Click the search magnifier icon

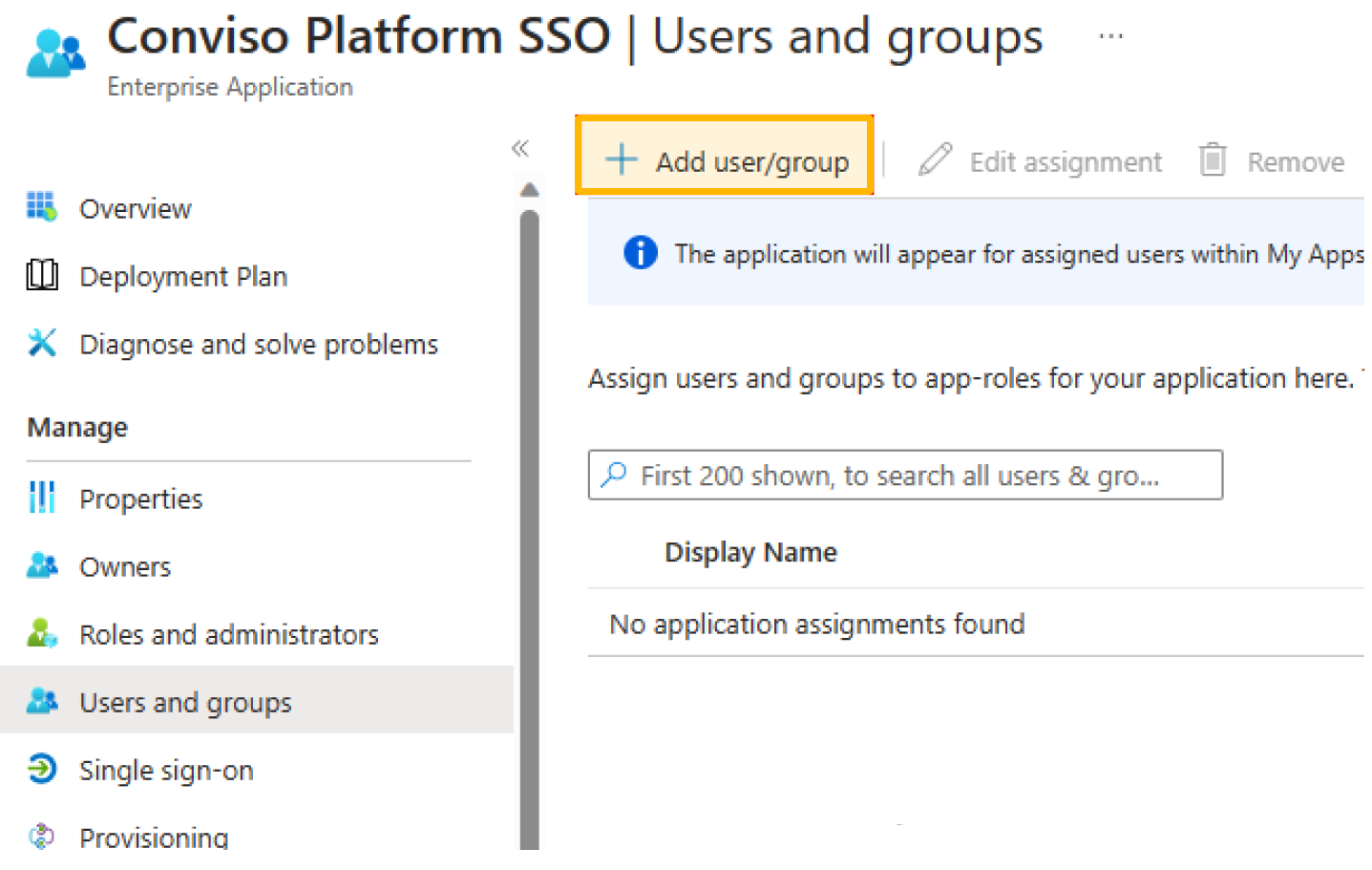click(614, 474)
